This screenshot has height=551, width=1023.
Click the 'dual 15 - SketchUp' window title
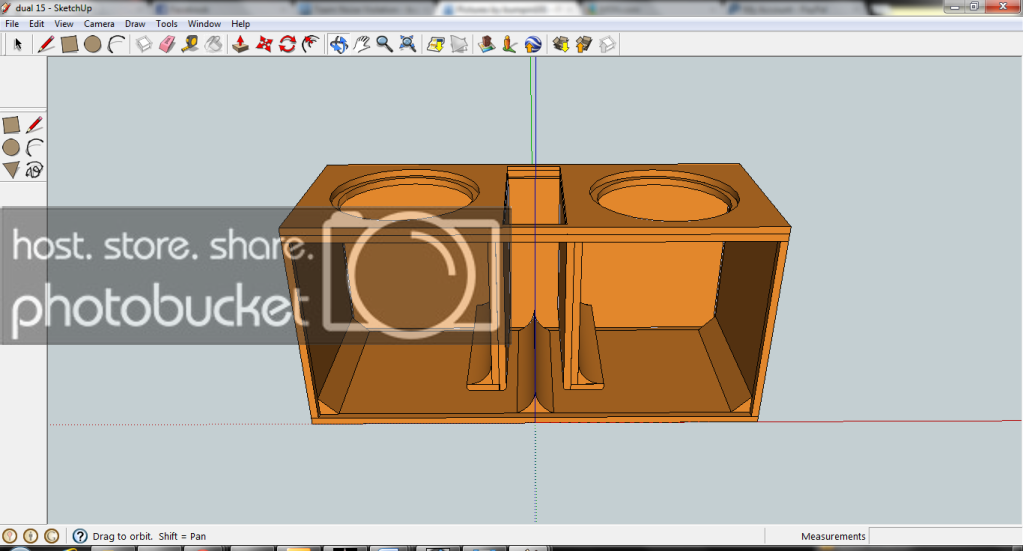tap(53, 8)
